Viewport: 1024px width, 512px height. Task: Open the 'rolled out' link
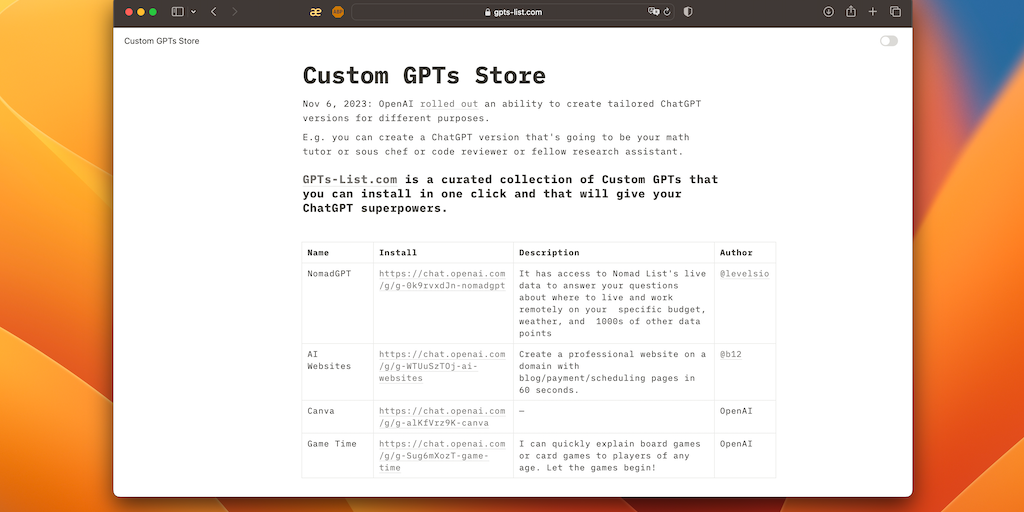449,104
